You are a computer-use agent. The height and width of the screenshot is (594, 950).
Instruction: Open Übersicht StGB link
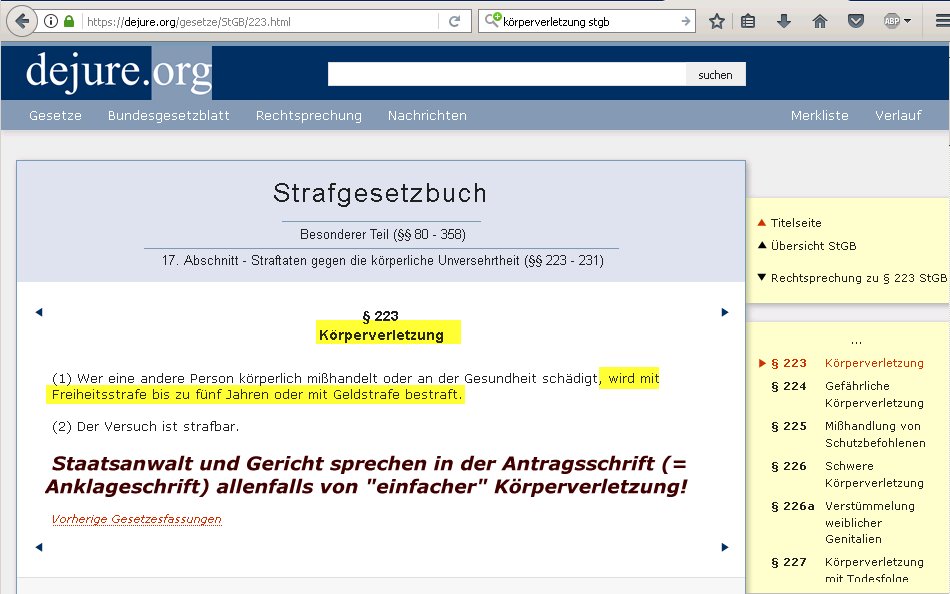(812, 246)
